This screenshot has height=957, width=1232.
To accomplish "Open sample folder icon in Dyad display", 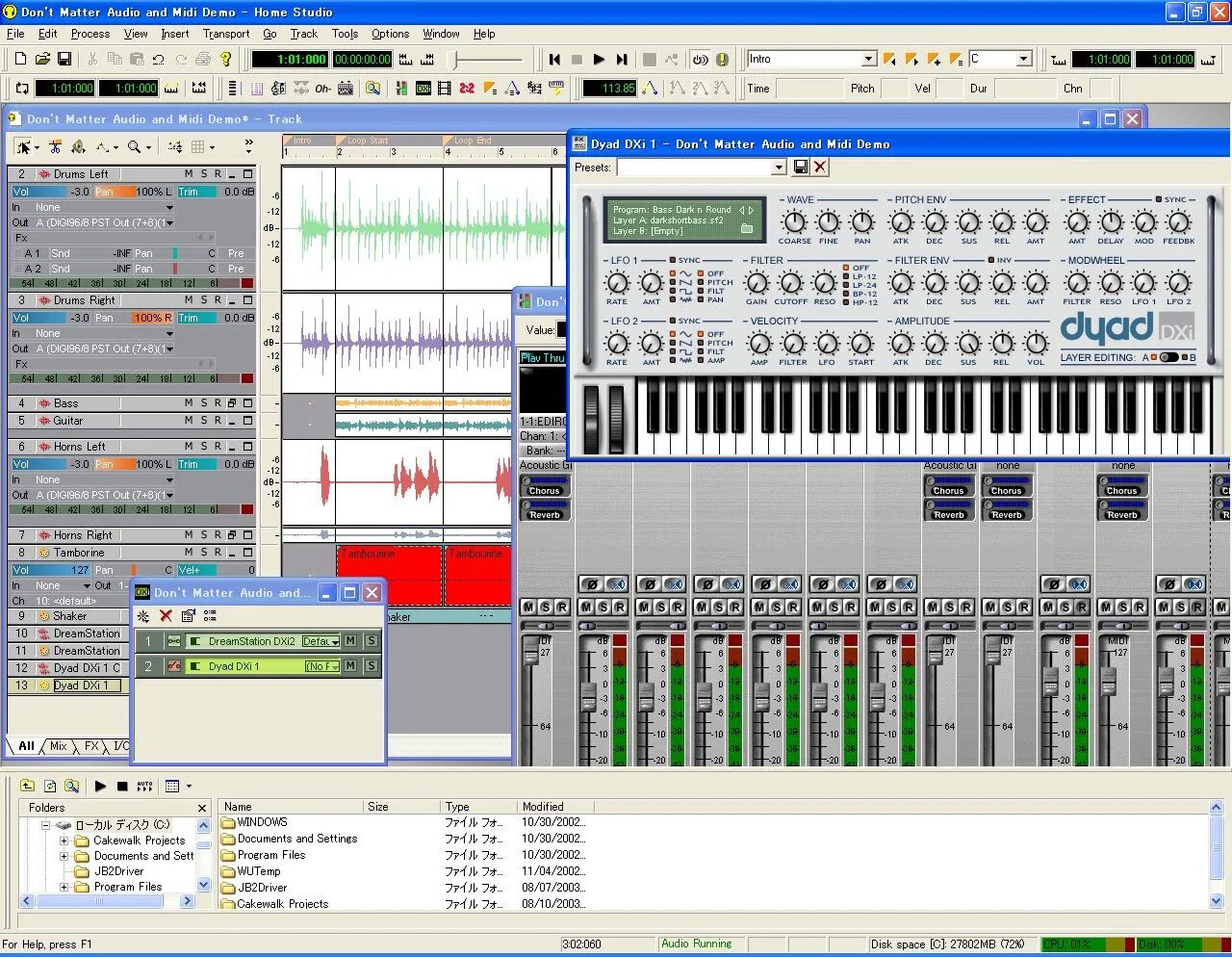I will pyautogui.click(x=747, y=229).
